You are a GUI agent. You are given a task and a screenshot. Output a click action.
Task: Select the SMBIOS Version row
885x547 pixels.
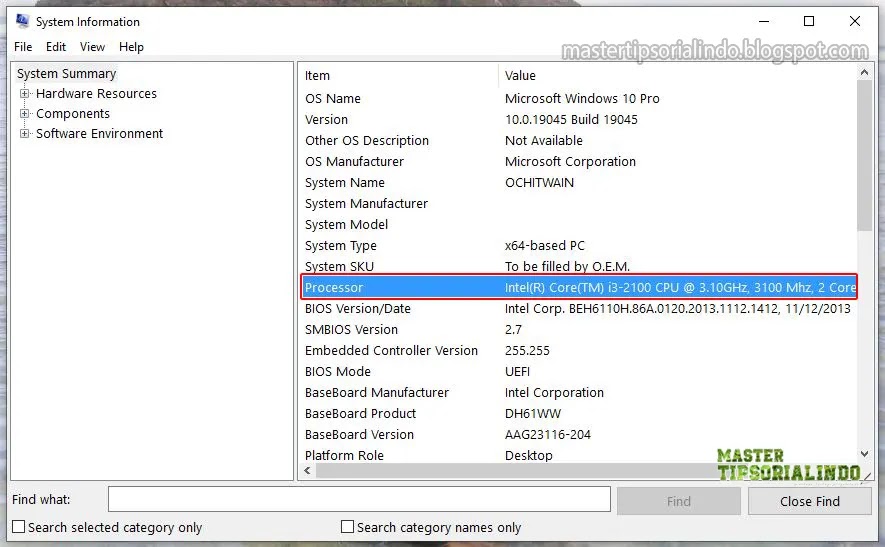(578, 330)
